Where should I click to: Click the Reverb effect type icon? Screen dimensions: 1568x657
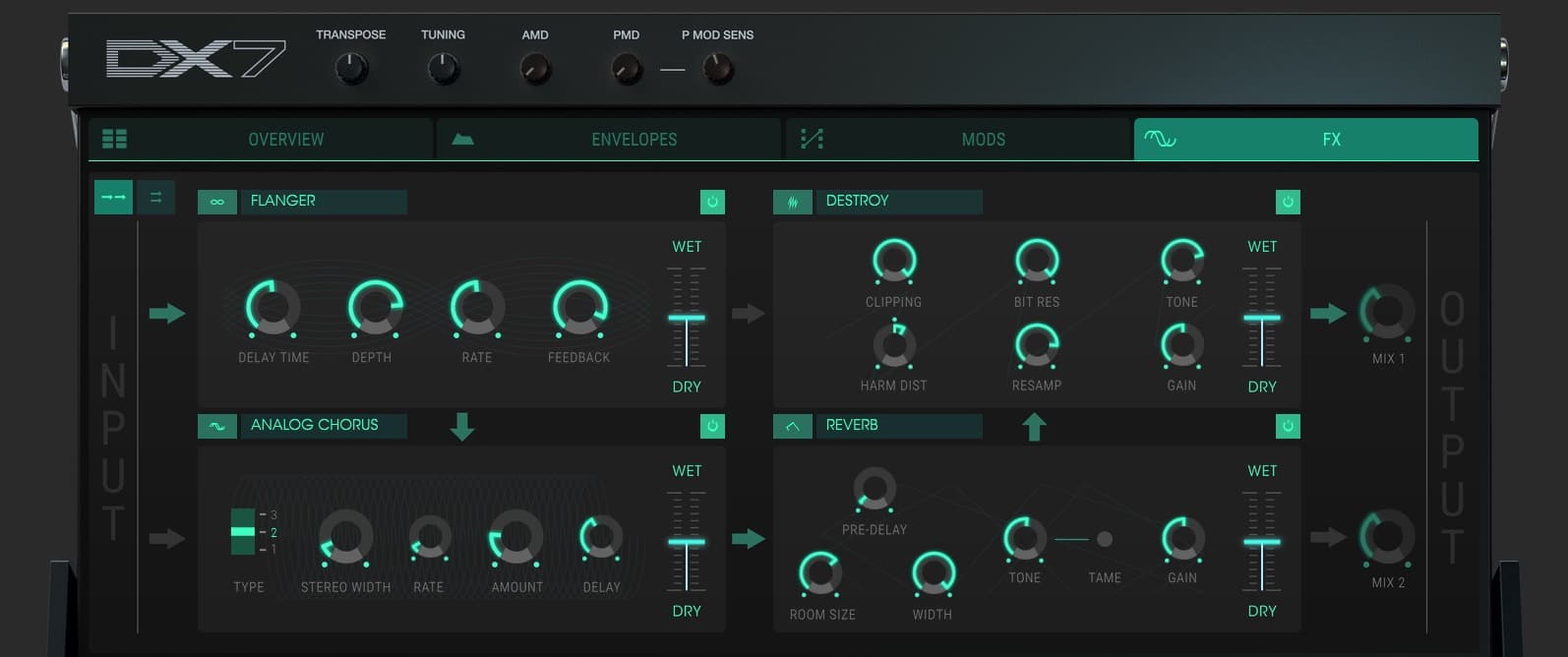pos(793,426)
